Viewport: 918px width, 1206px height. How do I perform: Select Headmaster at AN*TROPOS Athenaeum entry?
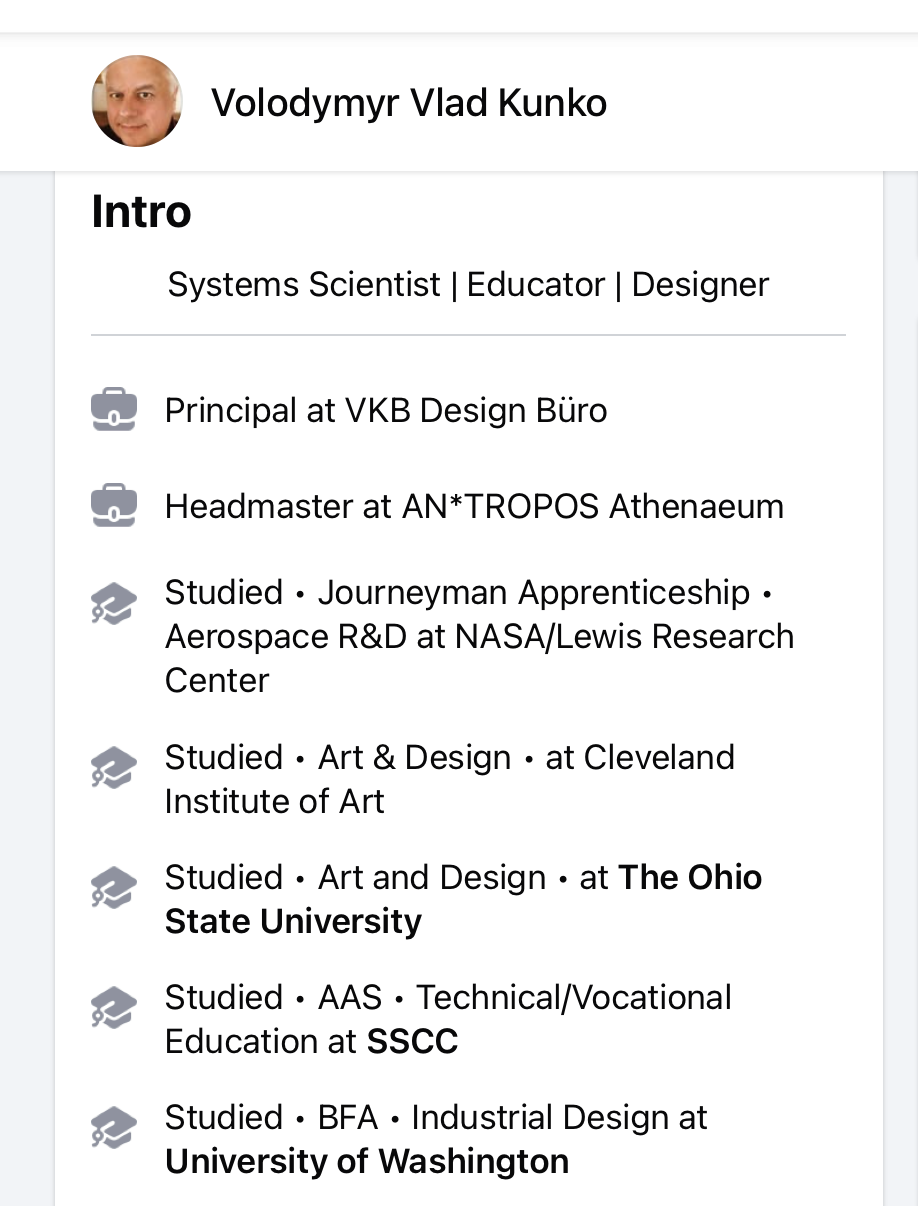(x=473, y=506)
